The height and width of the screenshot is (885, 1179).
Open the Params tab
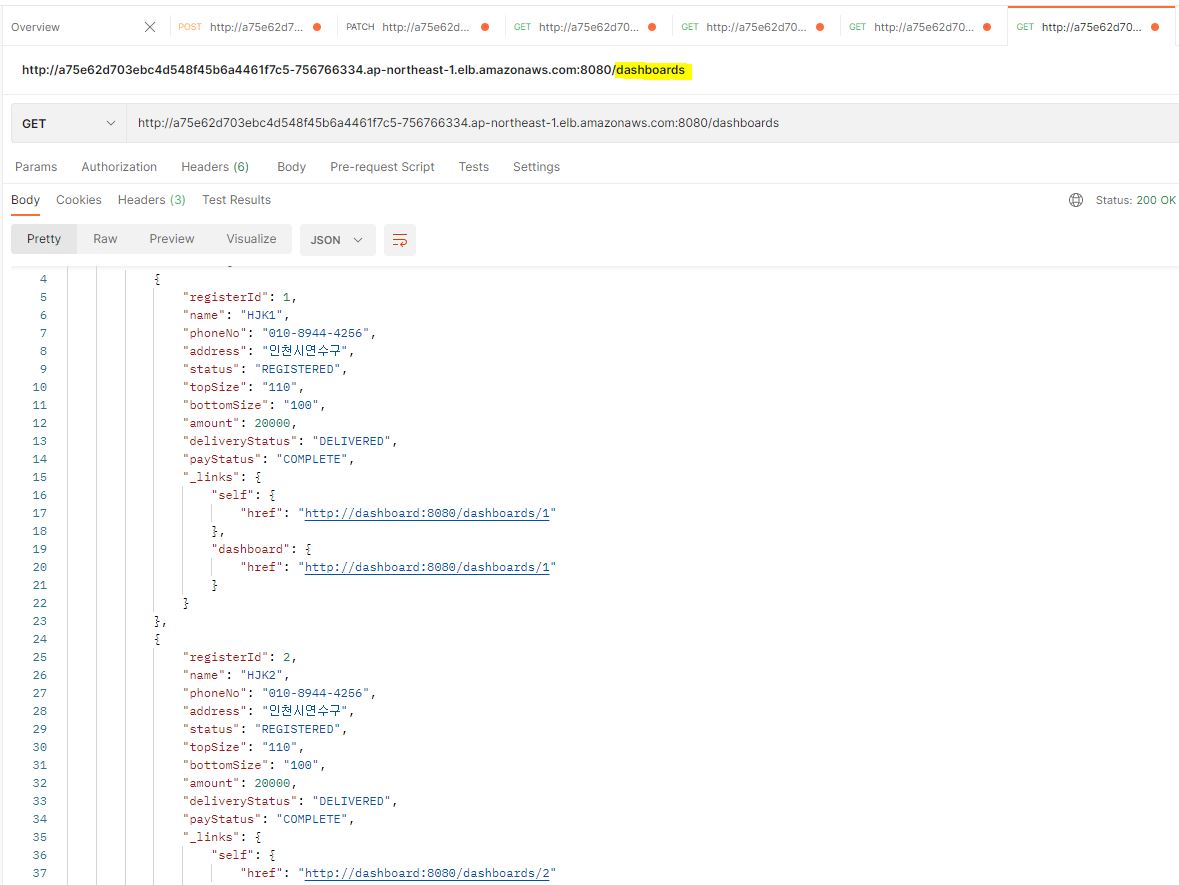[x=36, y=166]
